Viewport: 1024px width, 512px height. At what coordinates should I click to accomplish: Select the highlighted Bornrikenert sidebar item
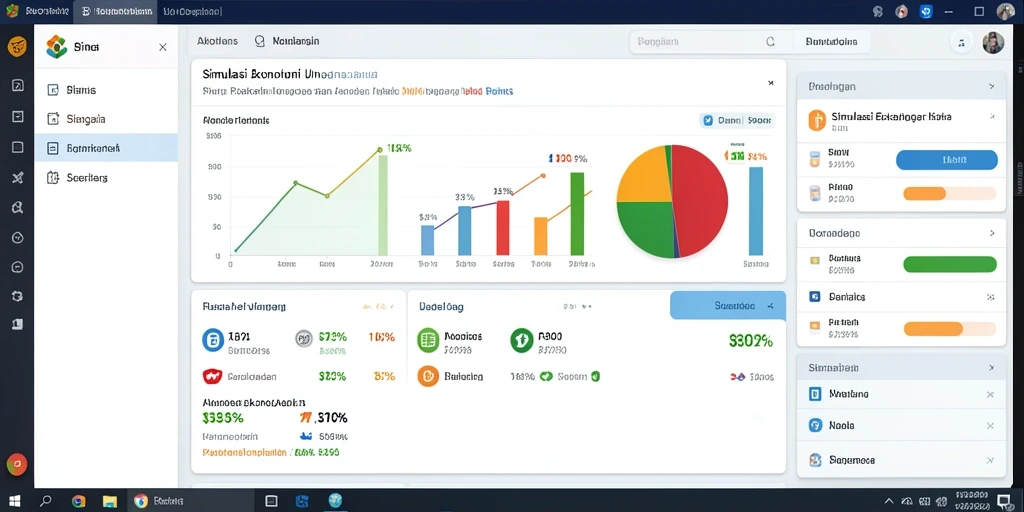coord(106,148)
